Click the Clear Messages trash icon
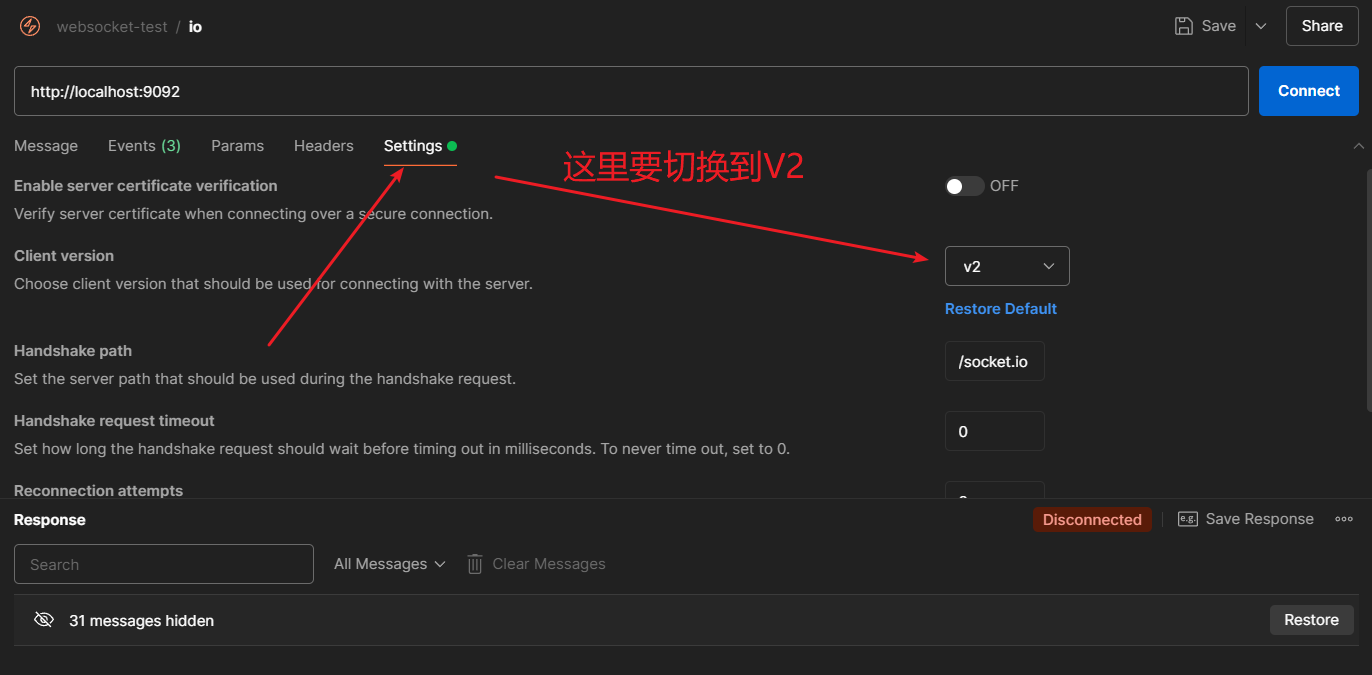Viewport: 1372px width, 675px height. [474, 563]
